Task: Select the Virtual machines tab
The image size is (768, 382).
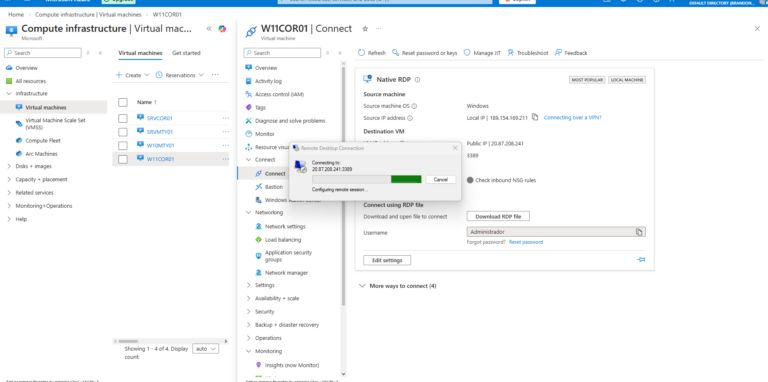Action: [140, 53]
